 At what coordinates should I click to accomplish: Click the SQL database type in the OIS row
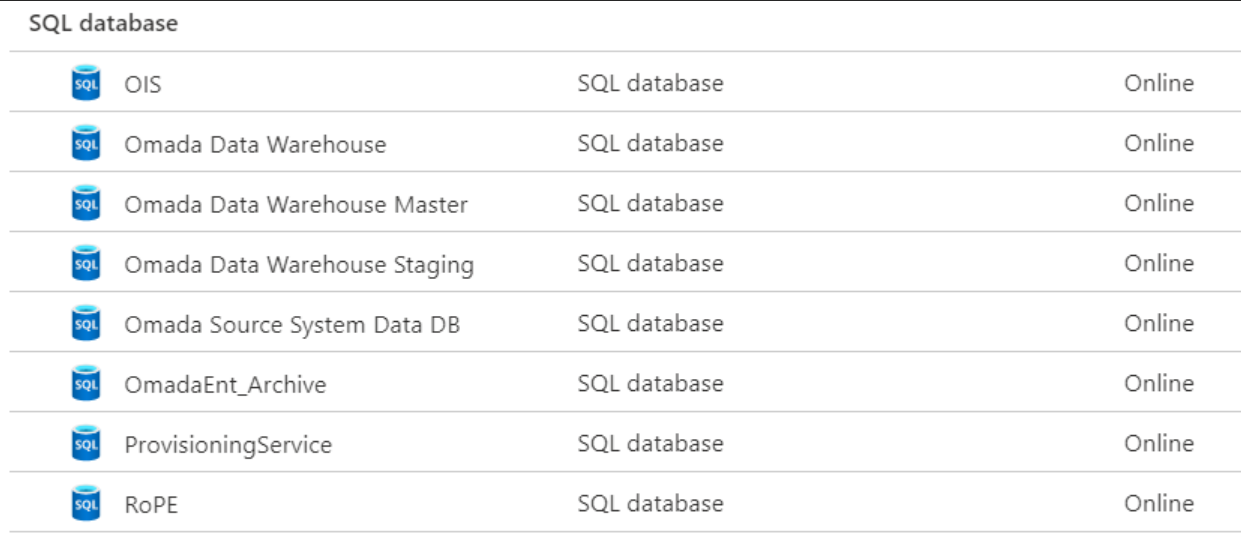click(650, 83)
